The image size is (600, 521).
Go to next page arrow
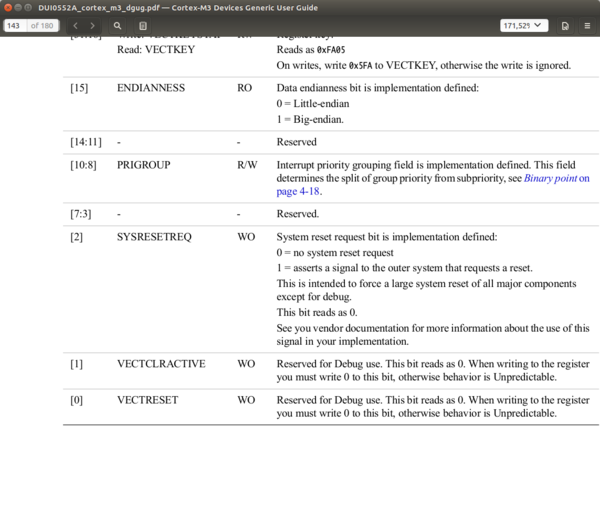click(x=92, y=26)
